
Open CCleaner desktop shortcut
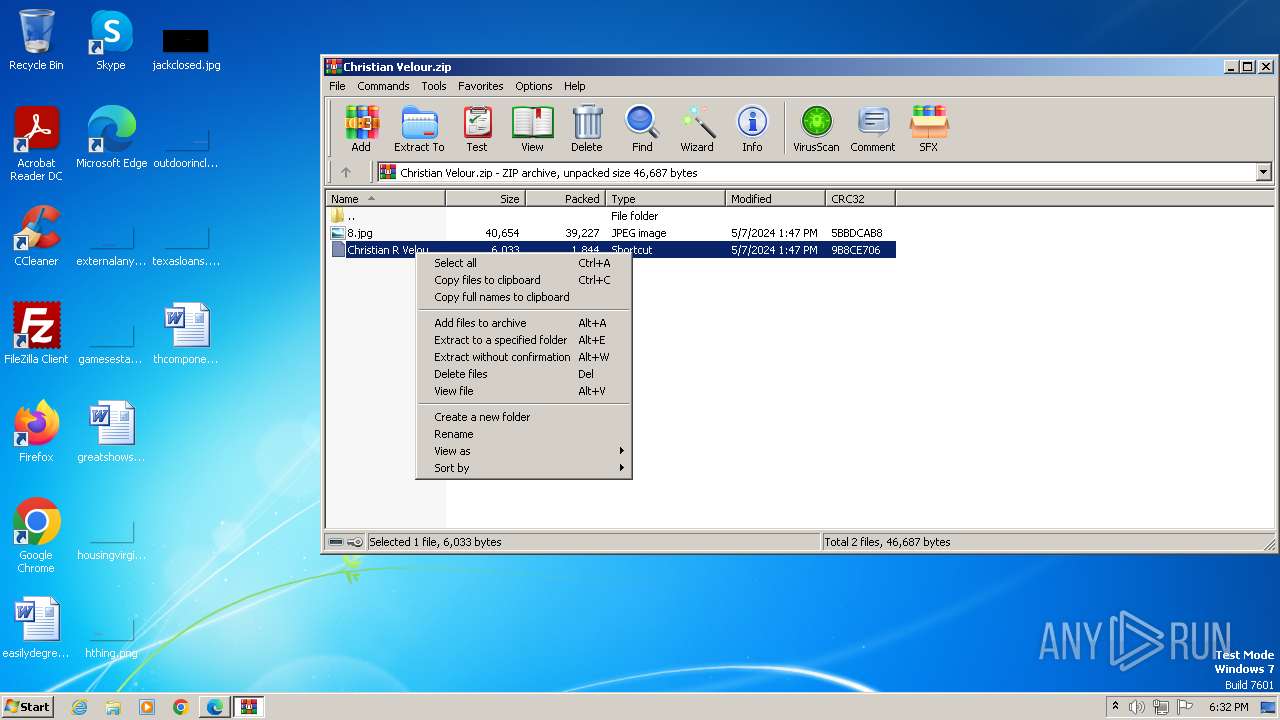[36, 236]
